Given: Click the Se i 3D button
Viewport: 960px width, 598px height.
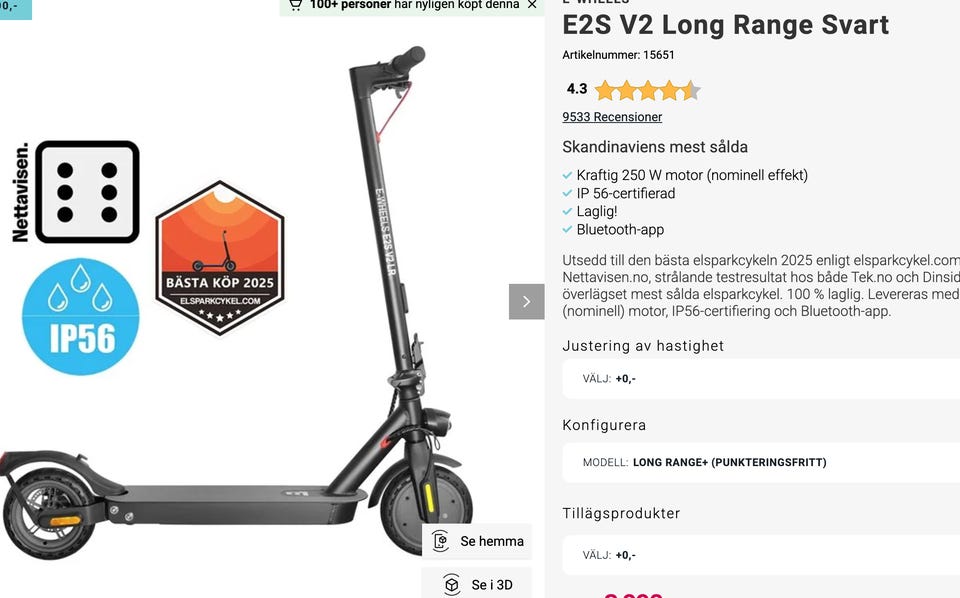Looking at the screenshot, I should click(477, 585).
